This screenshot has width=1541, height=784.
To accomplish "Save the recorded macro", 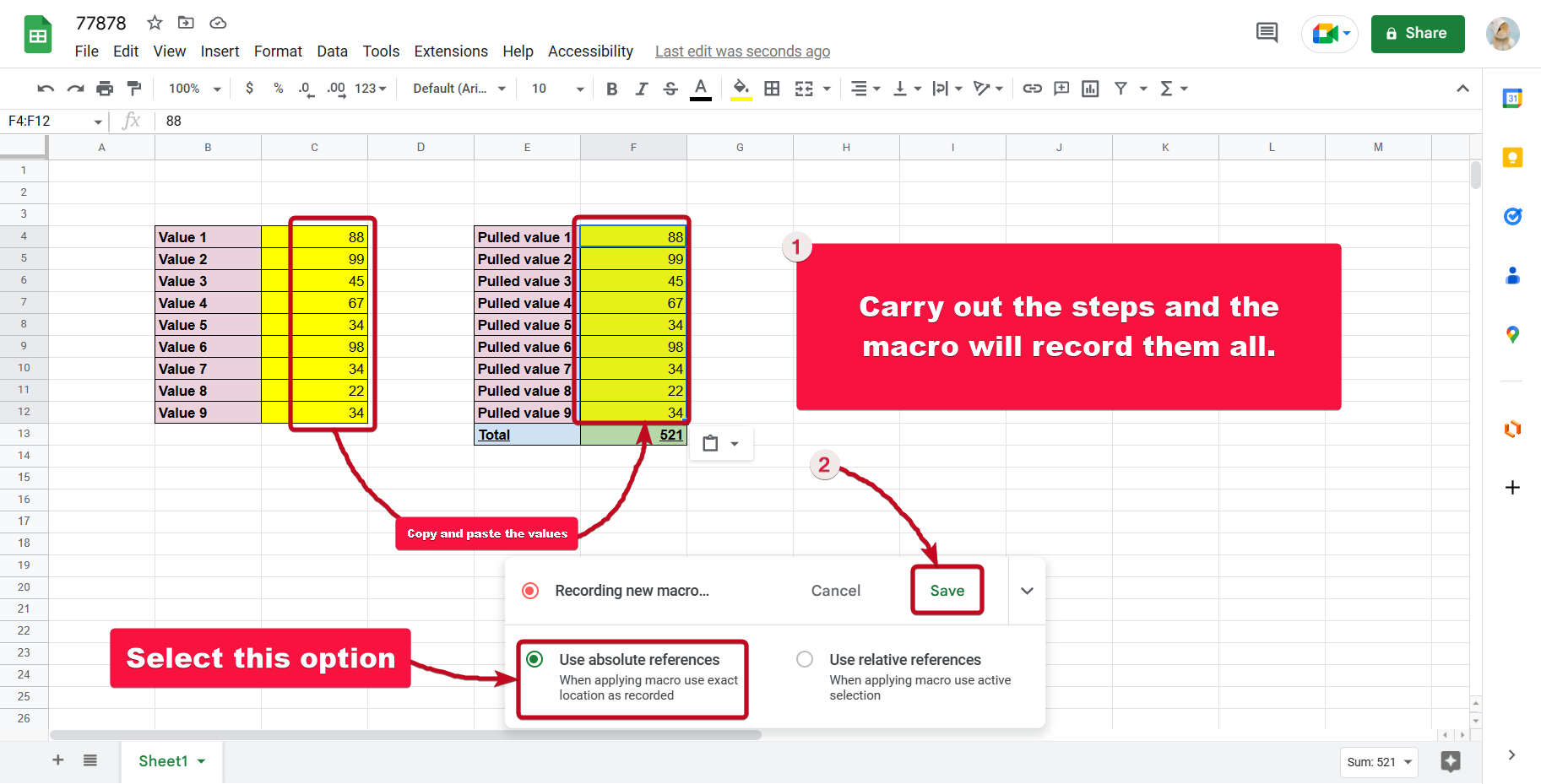I will point(947,590).
